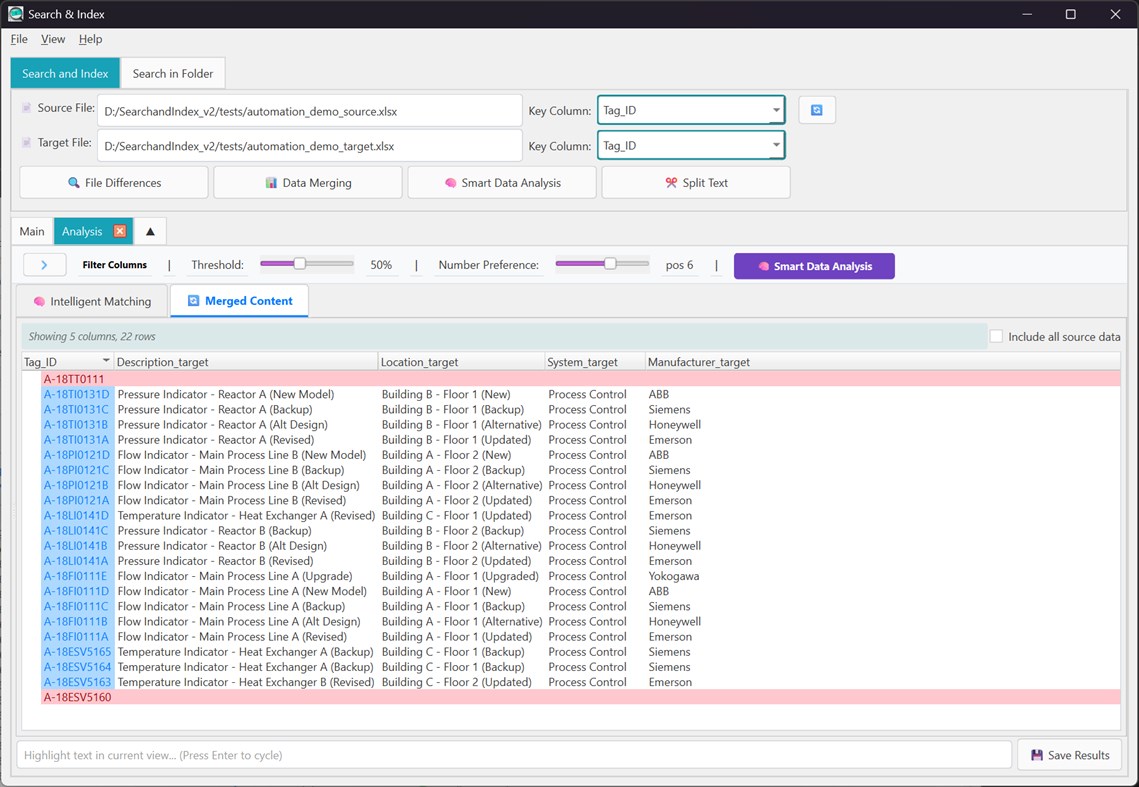
Task: Select the Search in Folder tab
Action: (174, 73)
